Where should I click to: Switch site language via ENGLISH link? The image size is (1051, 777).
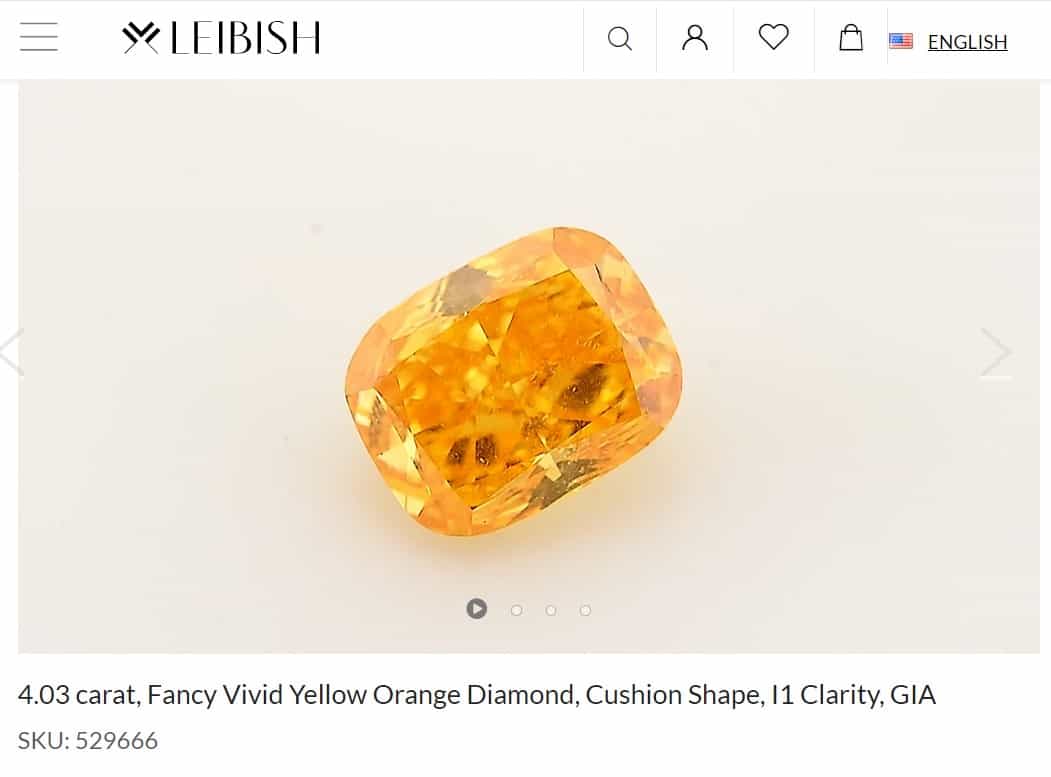click(966, 41)
